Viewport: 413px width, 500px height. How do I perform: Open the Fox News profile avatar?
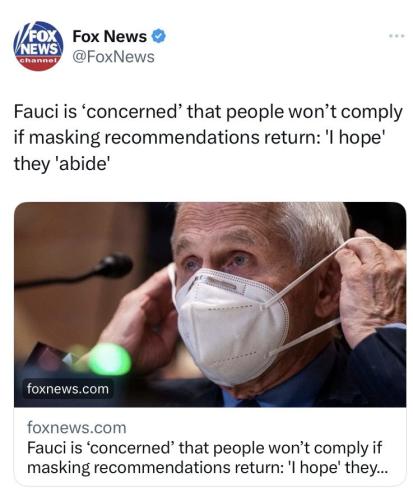(38, 46)
